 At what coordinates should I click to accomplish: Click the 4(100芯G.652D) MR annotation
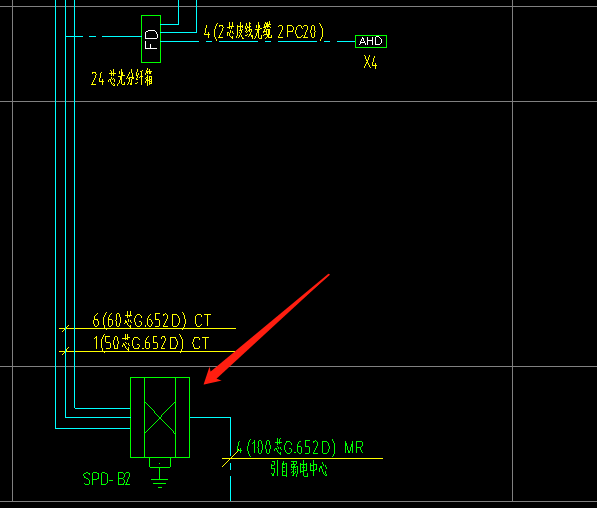point(300,447)
